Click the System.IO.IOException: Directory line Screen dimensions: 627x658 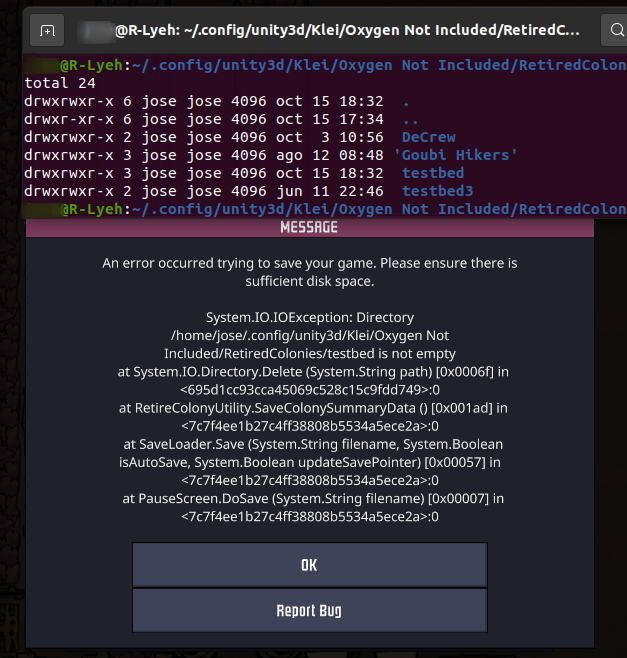[310, 317]
